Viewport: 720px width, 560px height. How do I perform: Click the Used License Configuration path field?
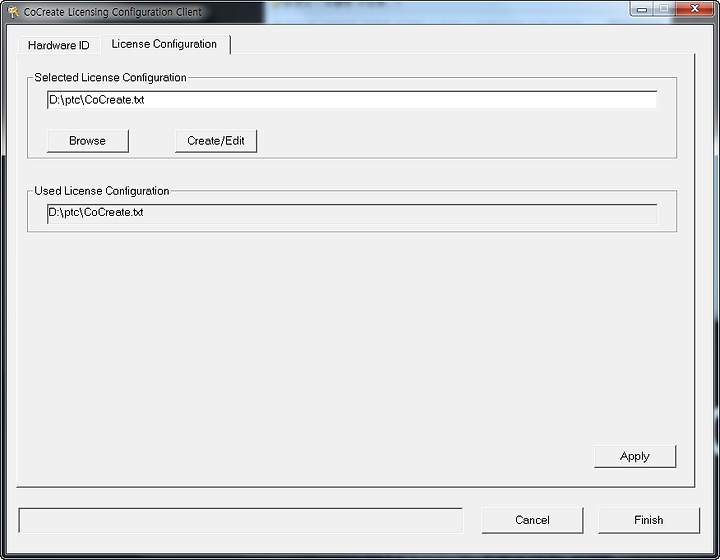point(352,213)
